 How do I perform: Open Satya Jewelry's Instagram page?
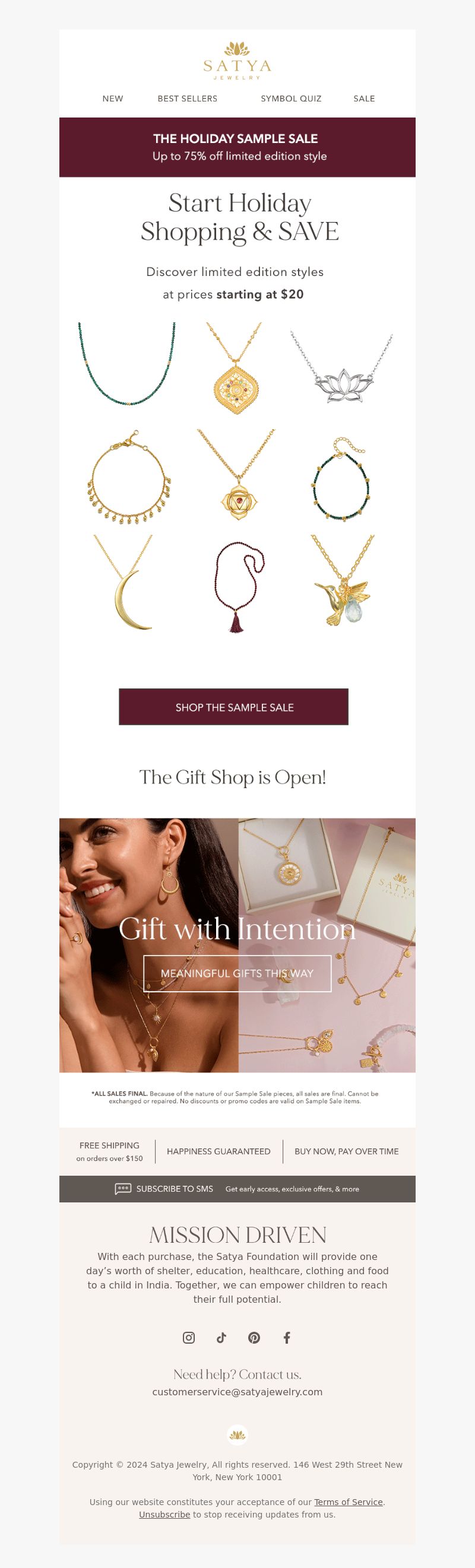pos(189,1337)
